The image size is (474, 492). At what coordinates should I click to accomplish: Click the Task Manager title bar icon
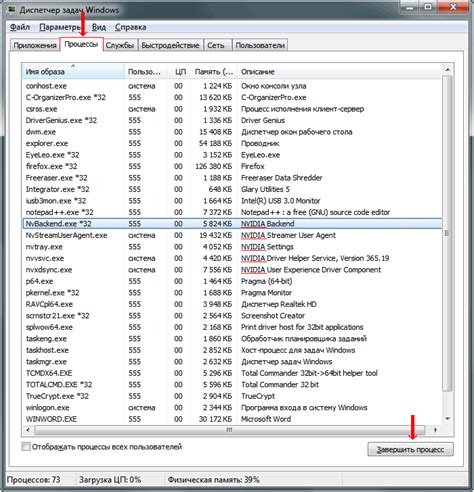pos(12,10)
